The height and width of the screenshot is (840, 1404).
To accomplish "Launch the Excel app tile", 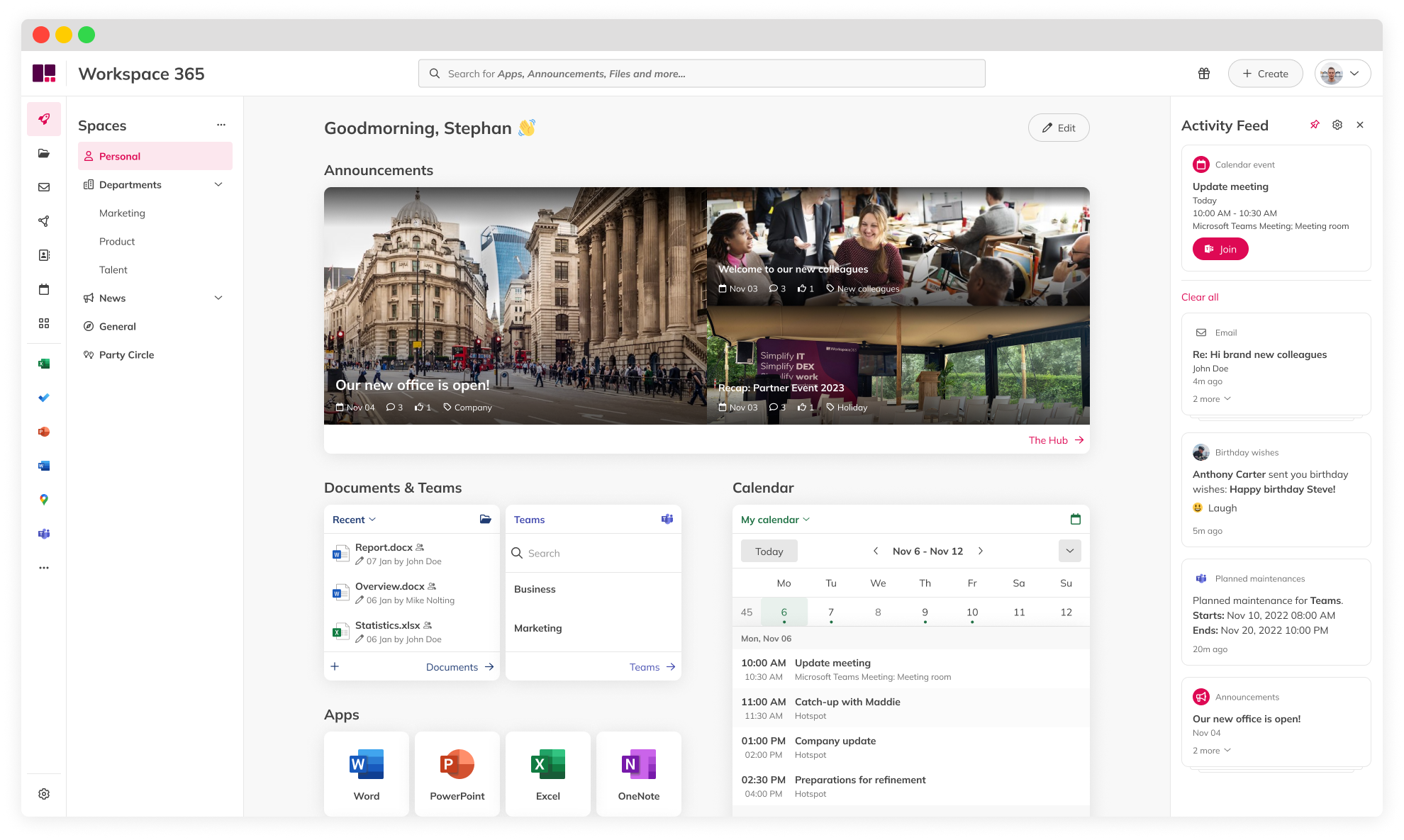I will (x=548, y=774).
